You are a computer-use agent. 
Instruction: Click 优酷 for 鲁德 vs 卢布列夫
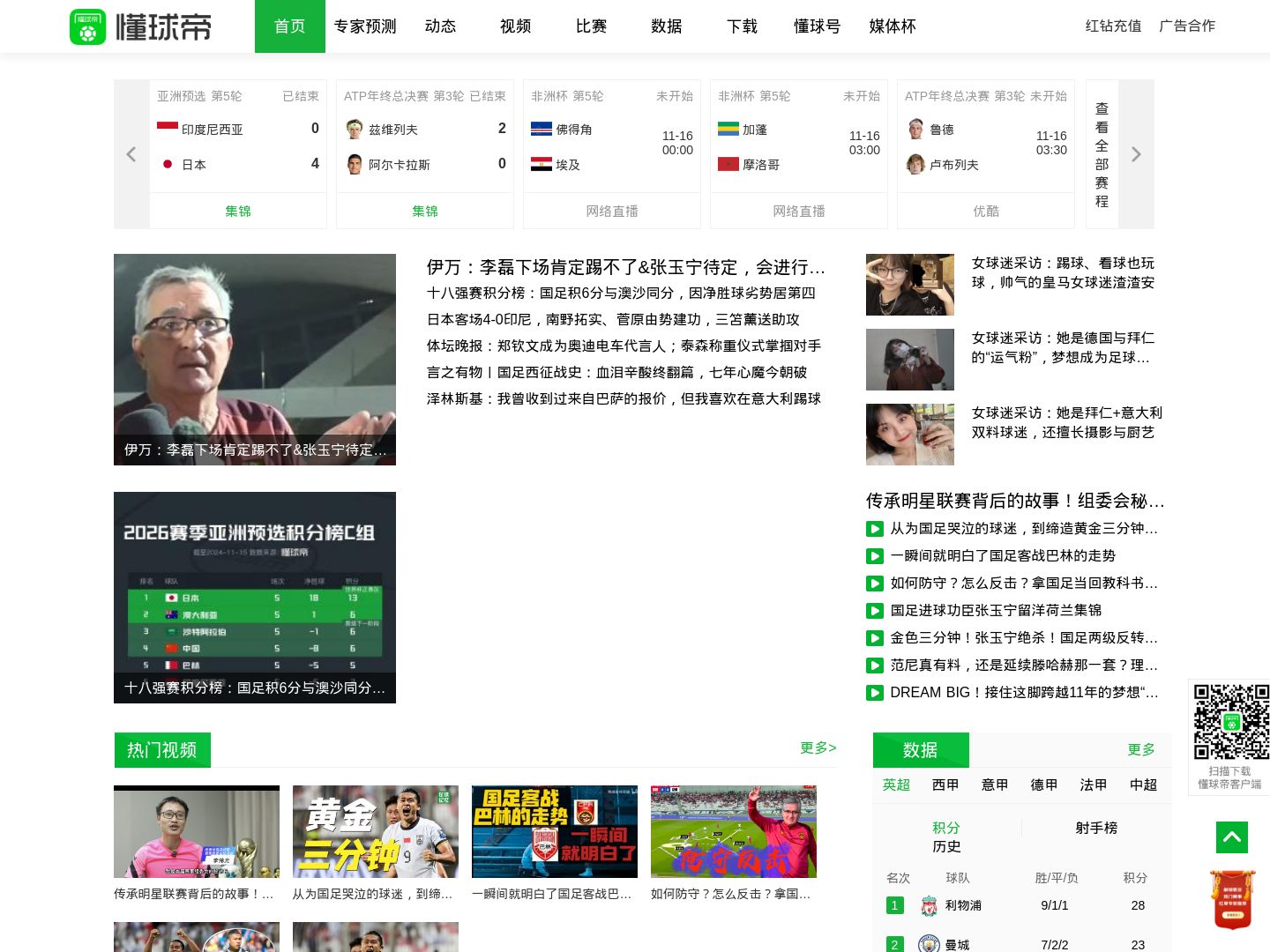[986, 212]
